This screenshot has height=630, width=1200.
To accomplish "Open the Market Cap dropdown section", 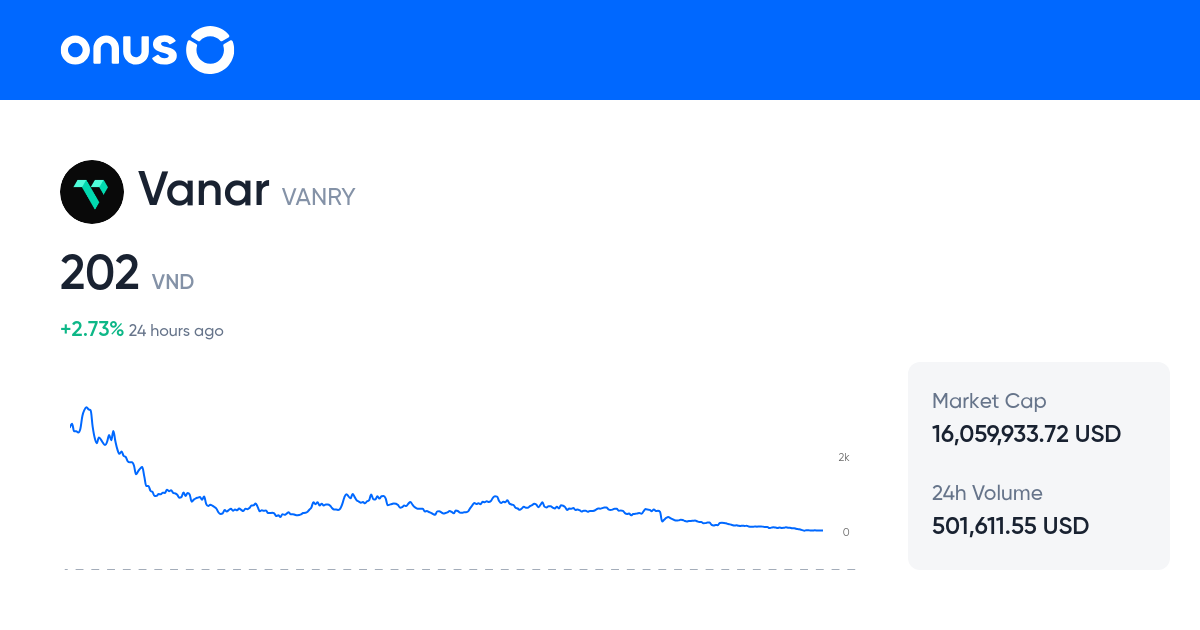I will coord(988,400).
